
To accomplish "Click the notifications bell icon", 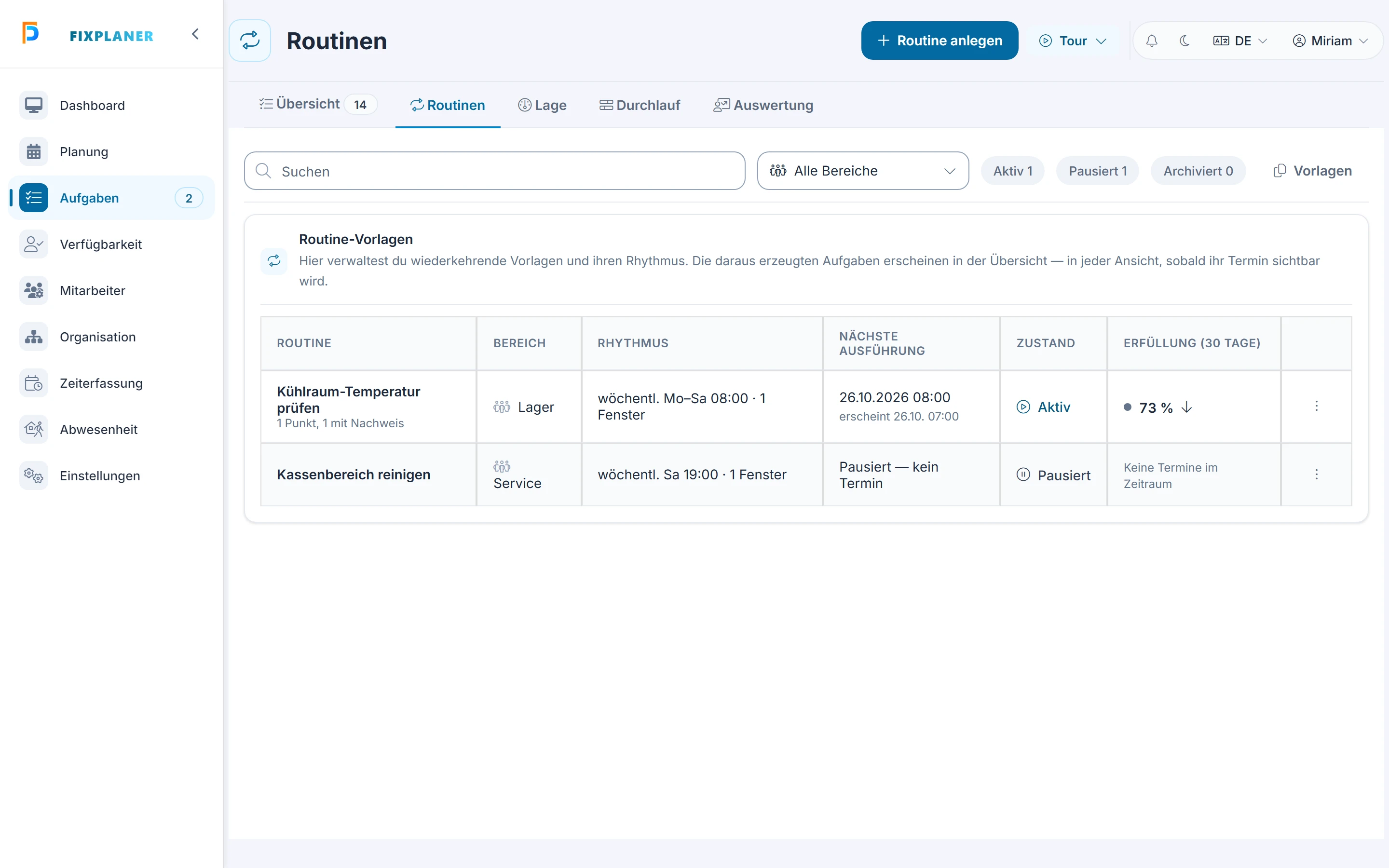I will [x=1151, y=41].
